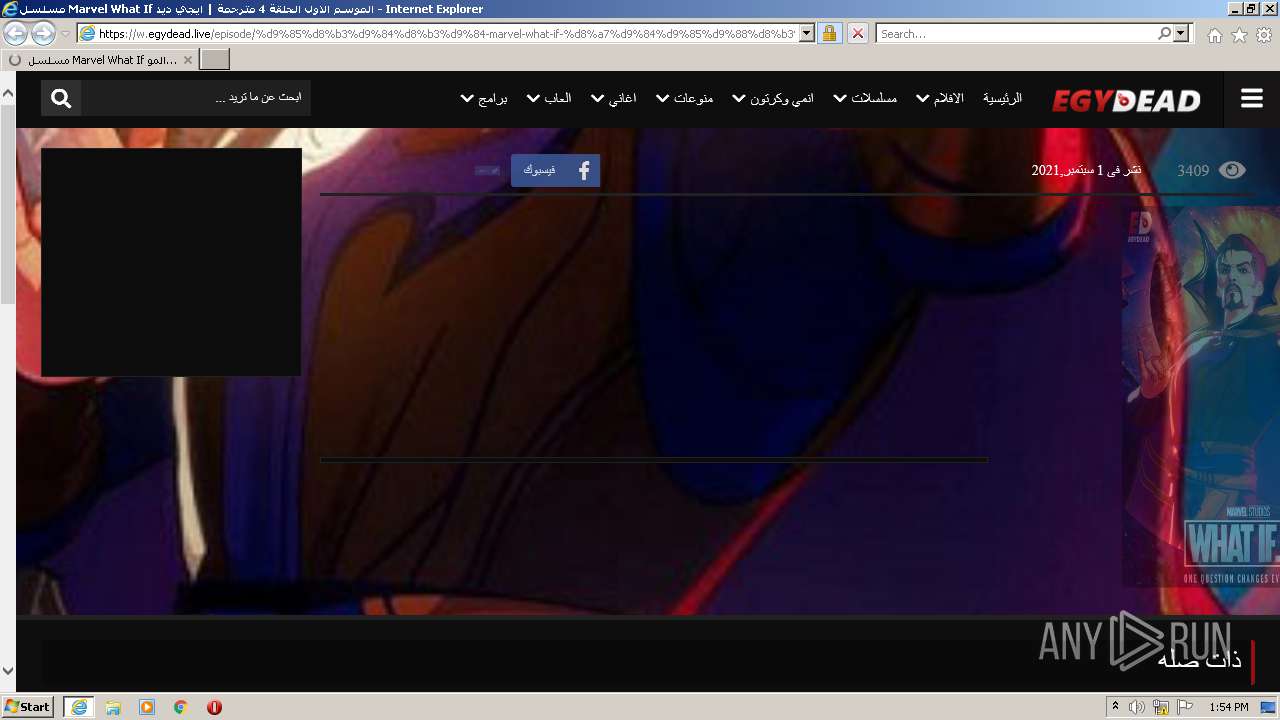Focus the Internet Explorer Search box
The image size is (1280, 720).
coord(1016,33)
